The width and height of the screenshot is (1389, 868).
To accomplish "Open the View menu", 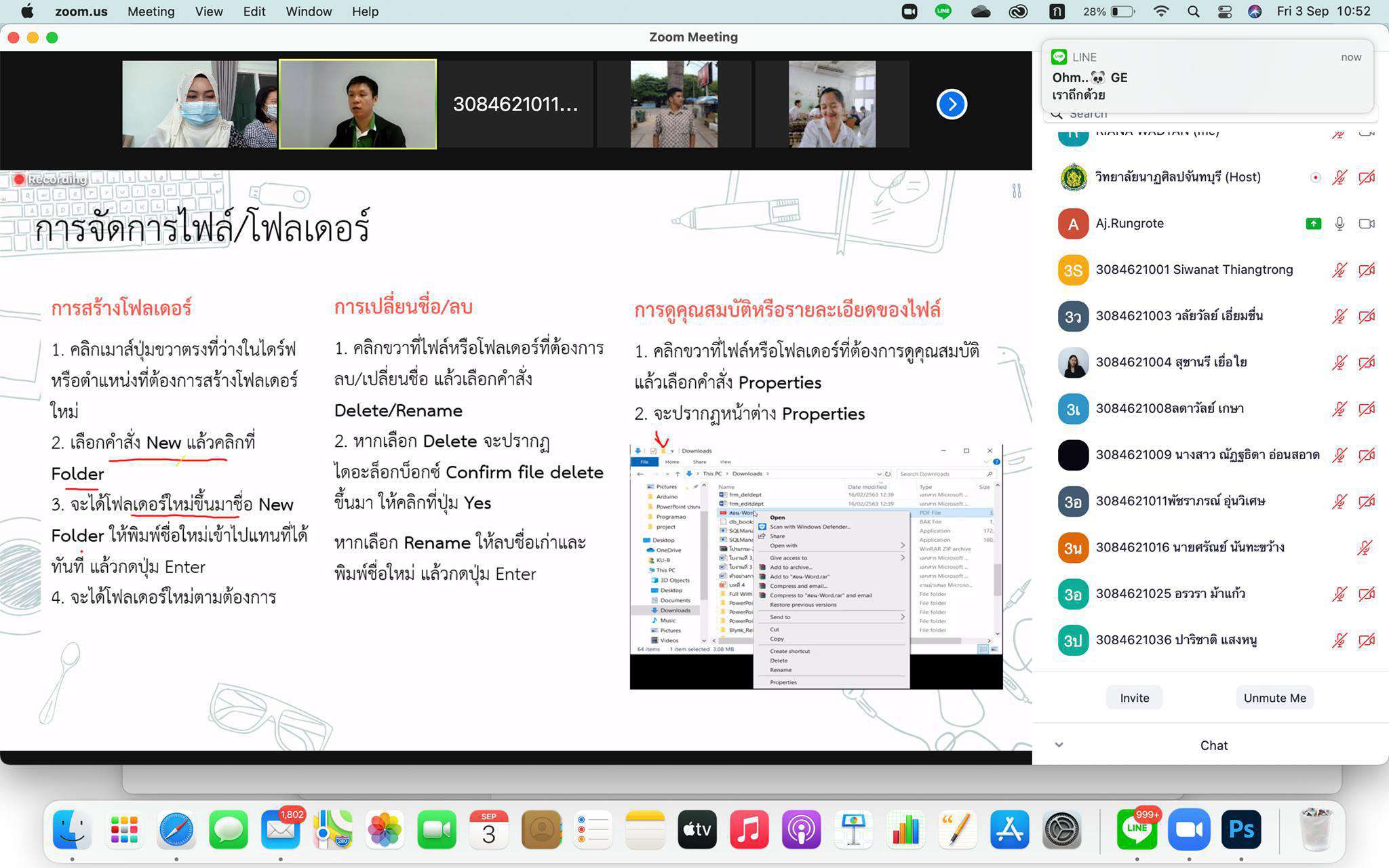I will click(x=208, y=12).
